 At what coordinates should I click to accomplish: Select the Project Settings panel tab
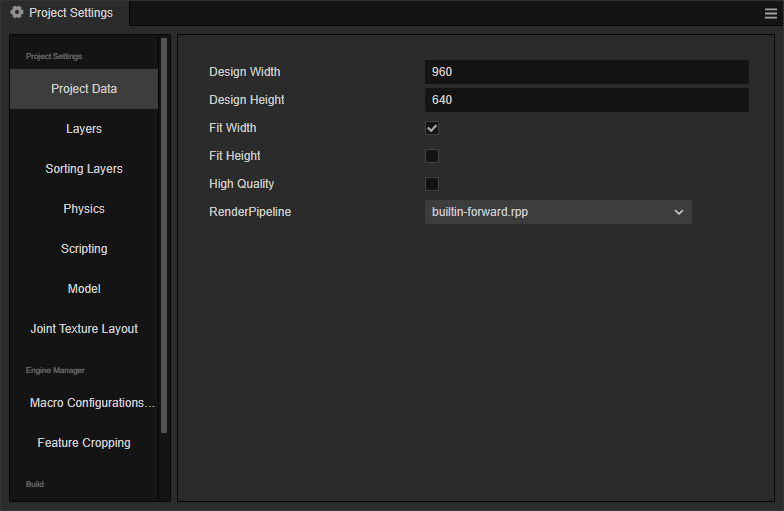63,13
